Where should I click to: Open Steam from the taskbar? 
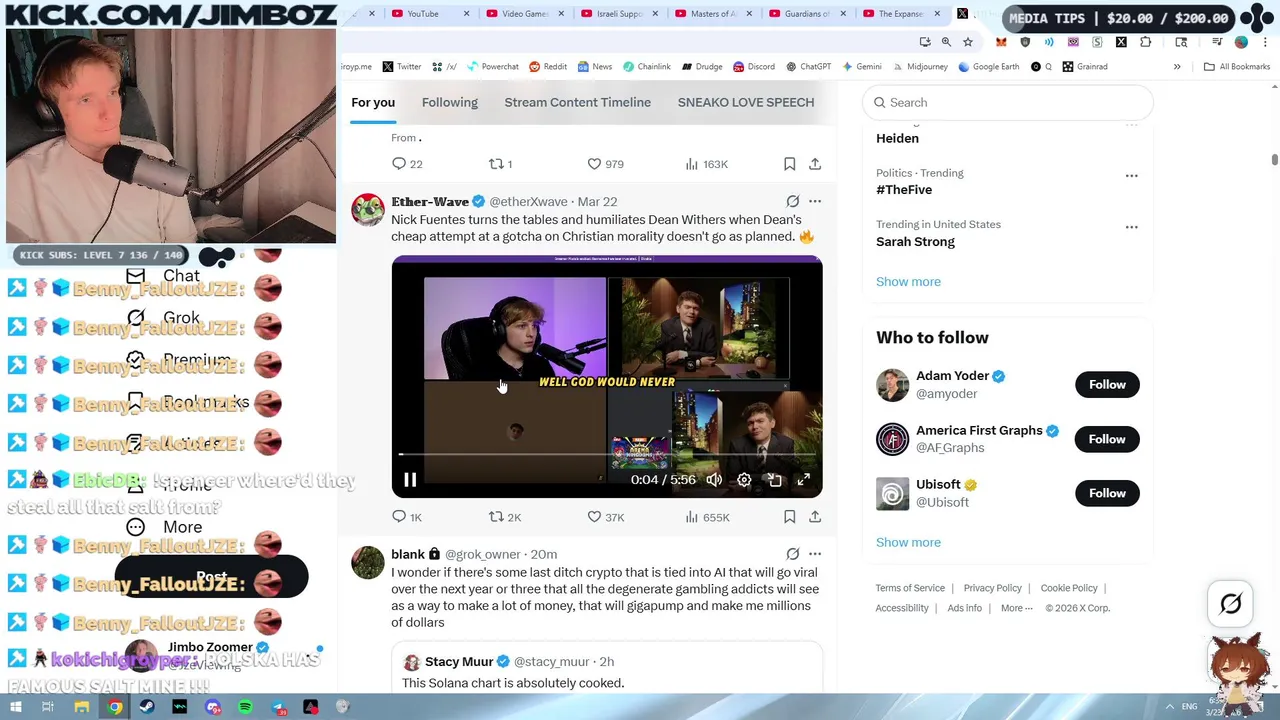pyautogui.click(x=147, y=707)
